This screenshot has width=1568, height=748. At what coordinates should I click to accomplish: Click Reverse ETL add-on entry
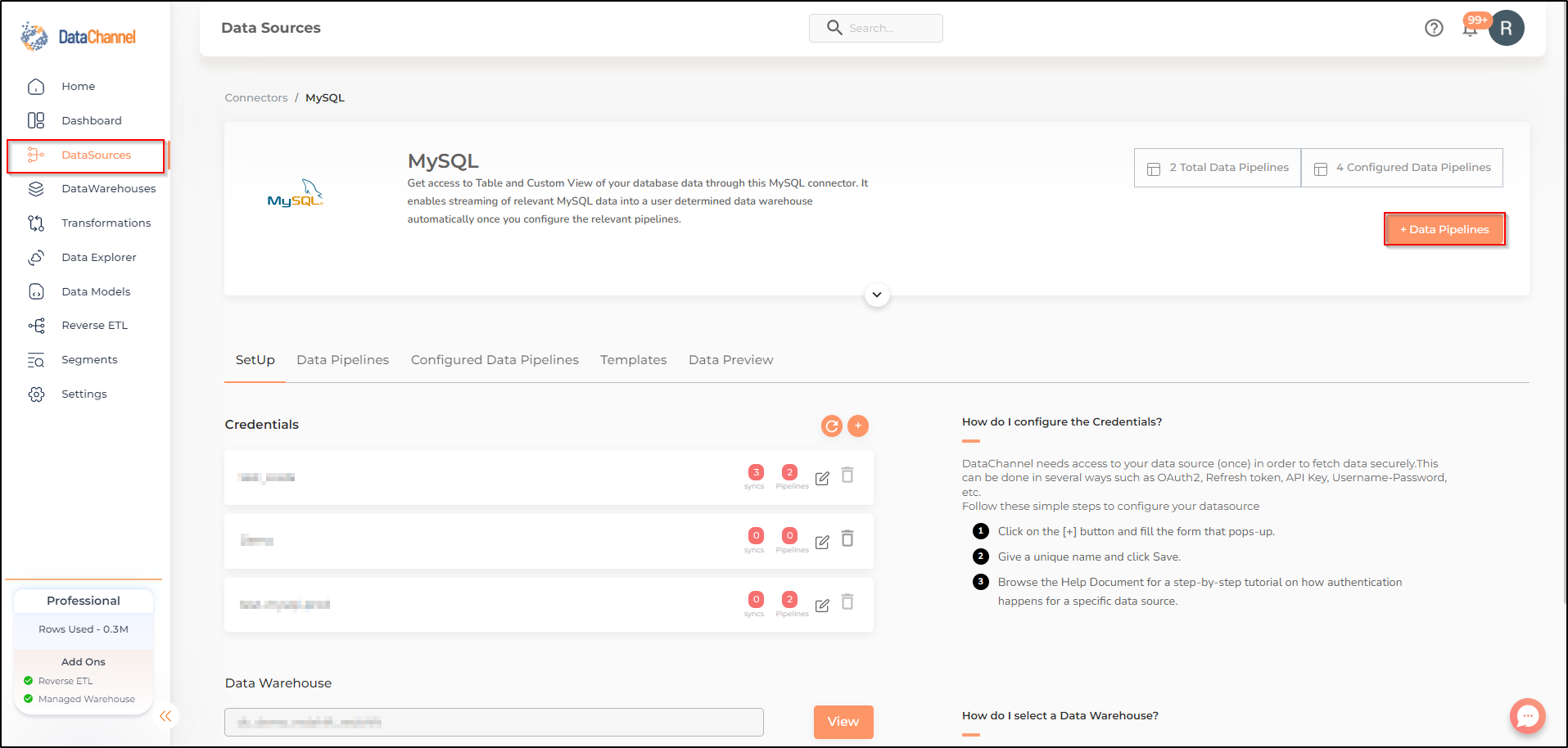tap(66, 681)
